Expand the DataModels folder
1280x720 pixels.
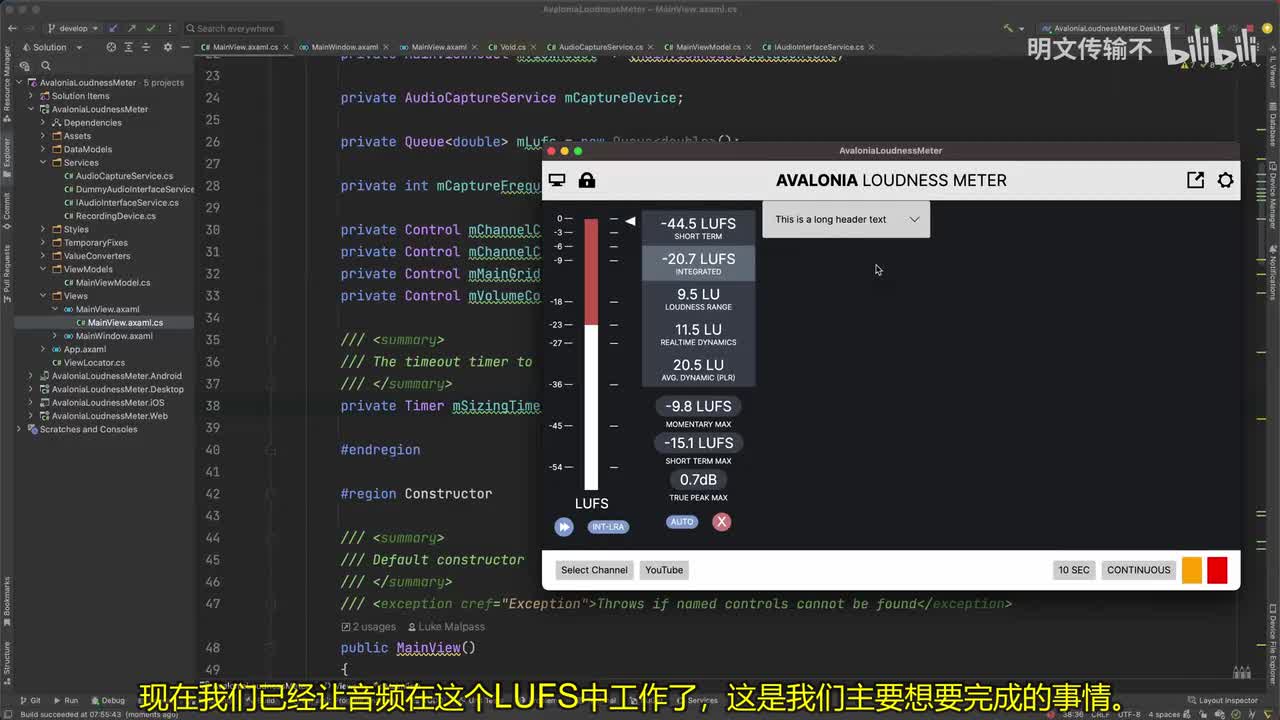pyautogui.click(x=43, y=150)
